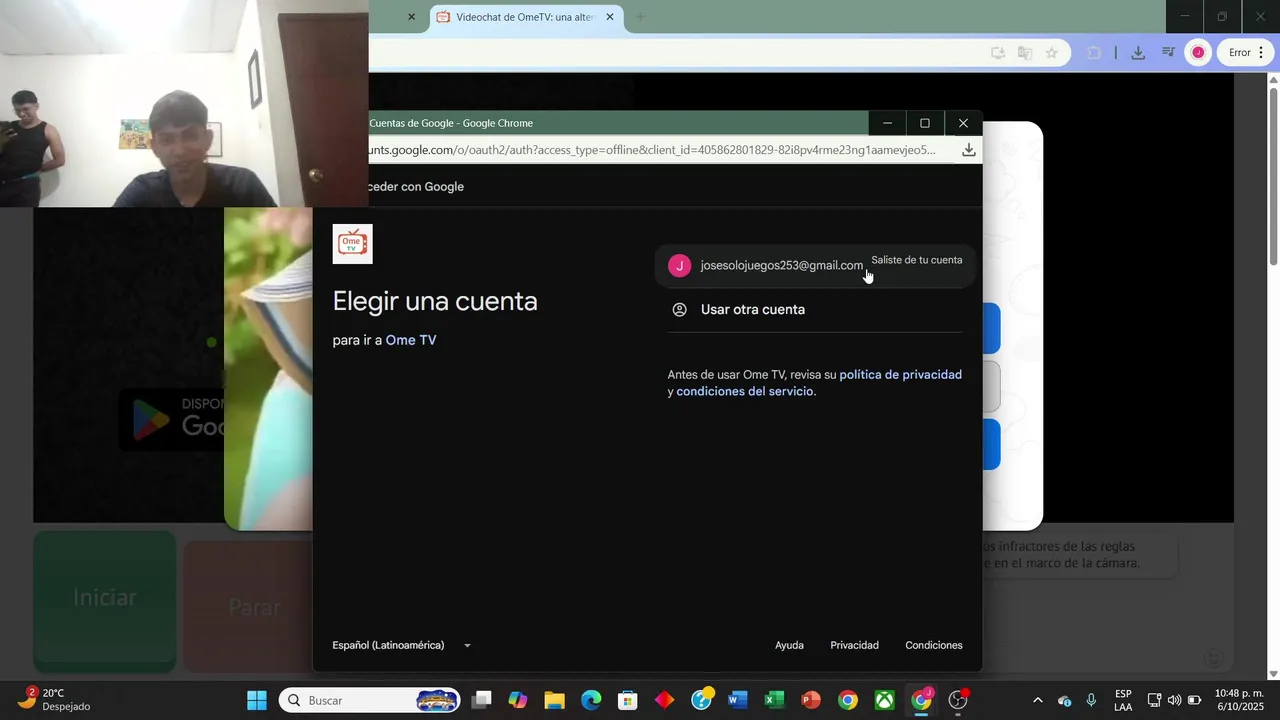Screen dimensions: 1280x720
Task: Open Excel from the taskbar
Action: (x=775, y=700)
